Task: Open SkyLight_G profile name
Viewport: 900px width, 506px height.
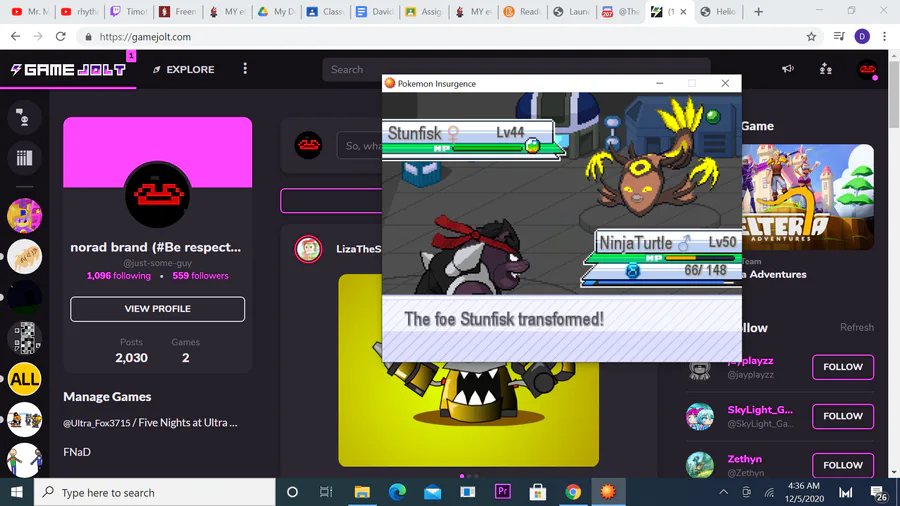Action: (x=760, y=410)
